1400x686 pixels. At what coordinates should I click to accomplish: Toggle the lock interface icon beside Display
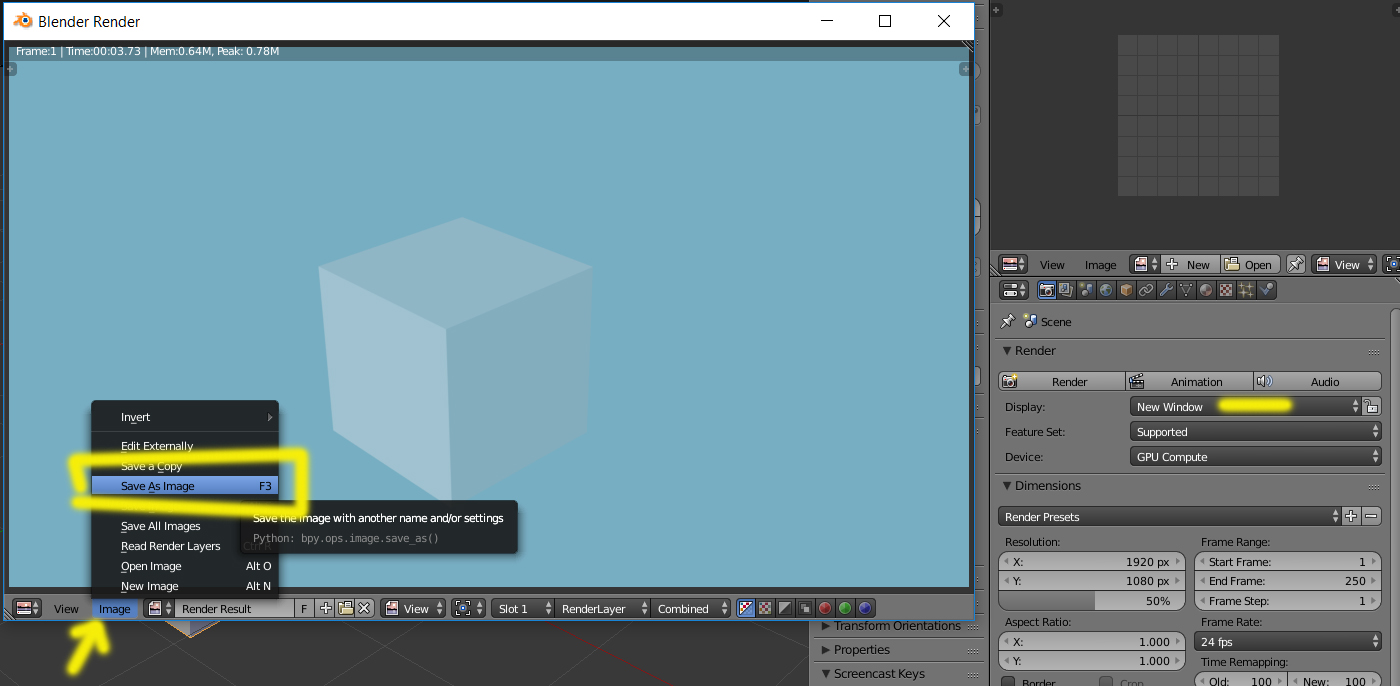pos(1372,406)
